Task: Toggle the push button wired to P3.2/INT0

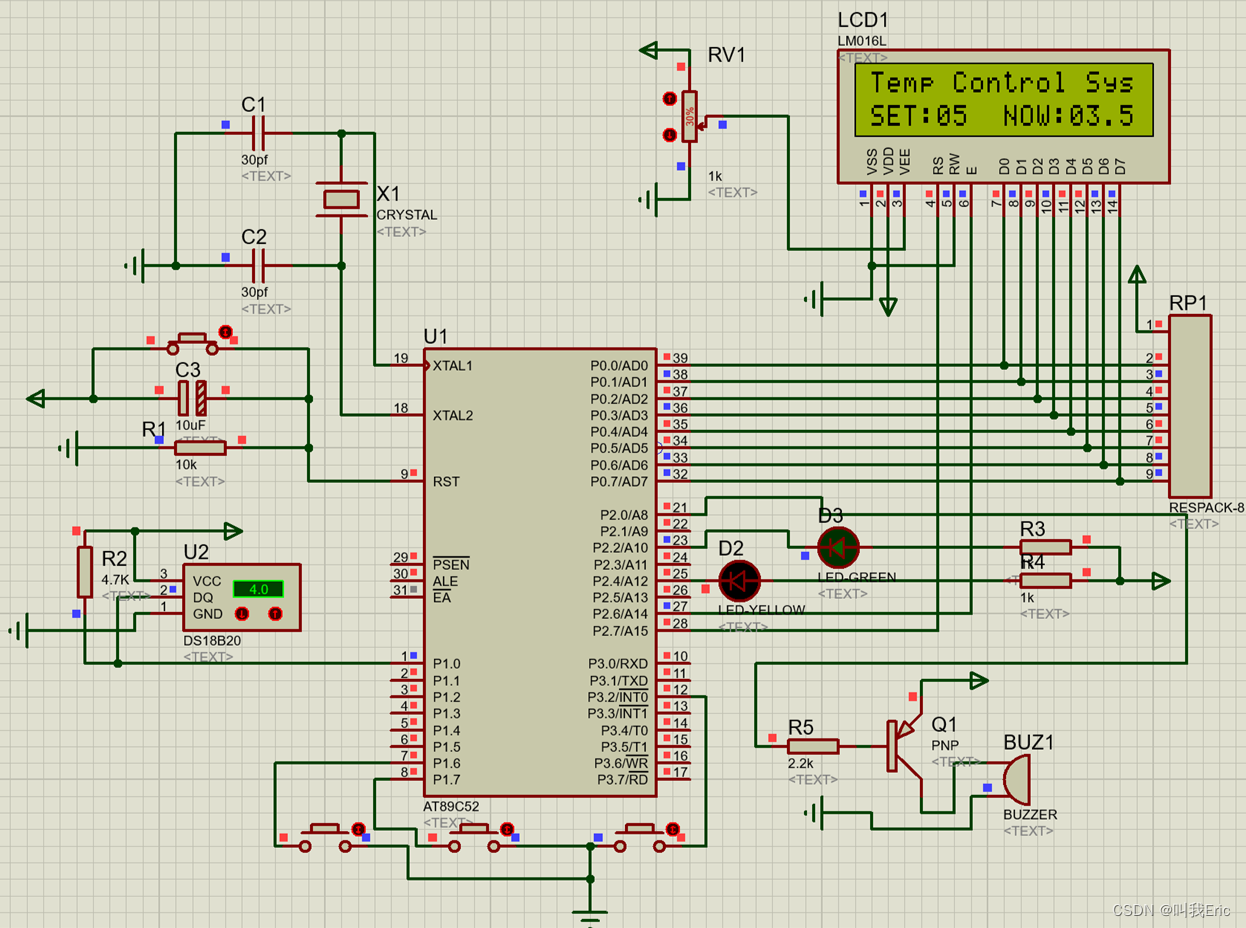Action: pyautogui.click(x=640, y=837)
